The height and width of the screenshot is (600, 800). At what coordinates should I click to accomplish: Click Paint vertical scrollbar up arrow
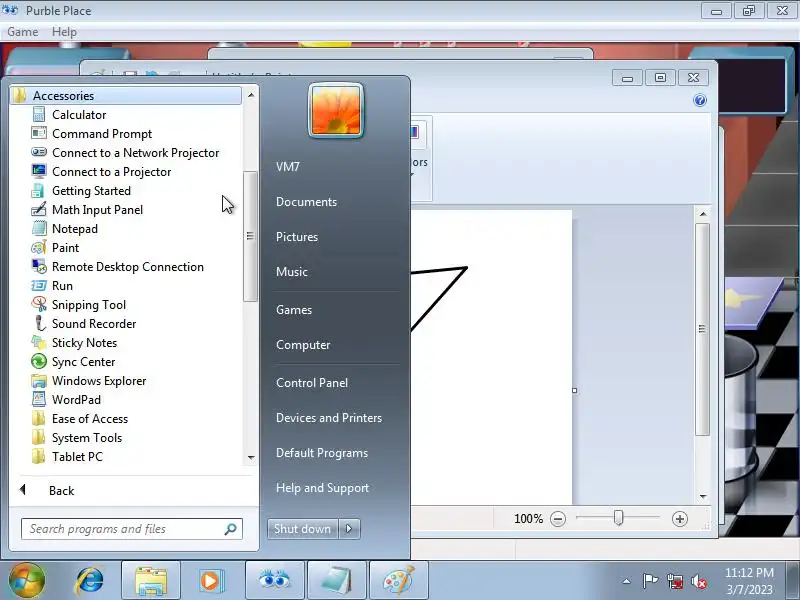click(703, 214)
